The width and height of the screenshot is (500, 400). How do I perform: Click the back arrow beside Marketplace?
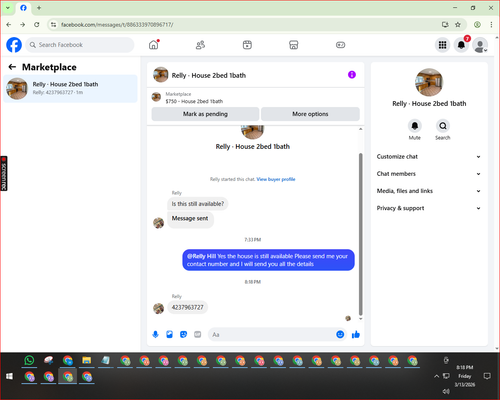tap(12, 67)
